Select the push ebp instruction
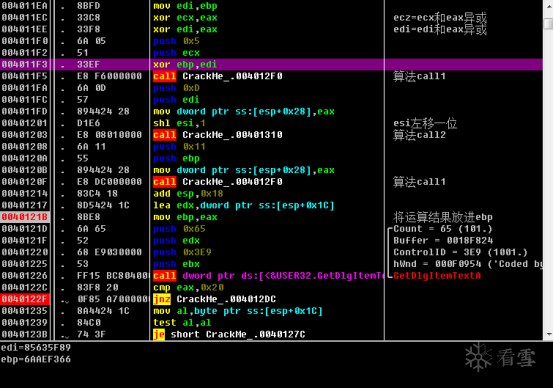 (x=176, y=158)
